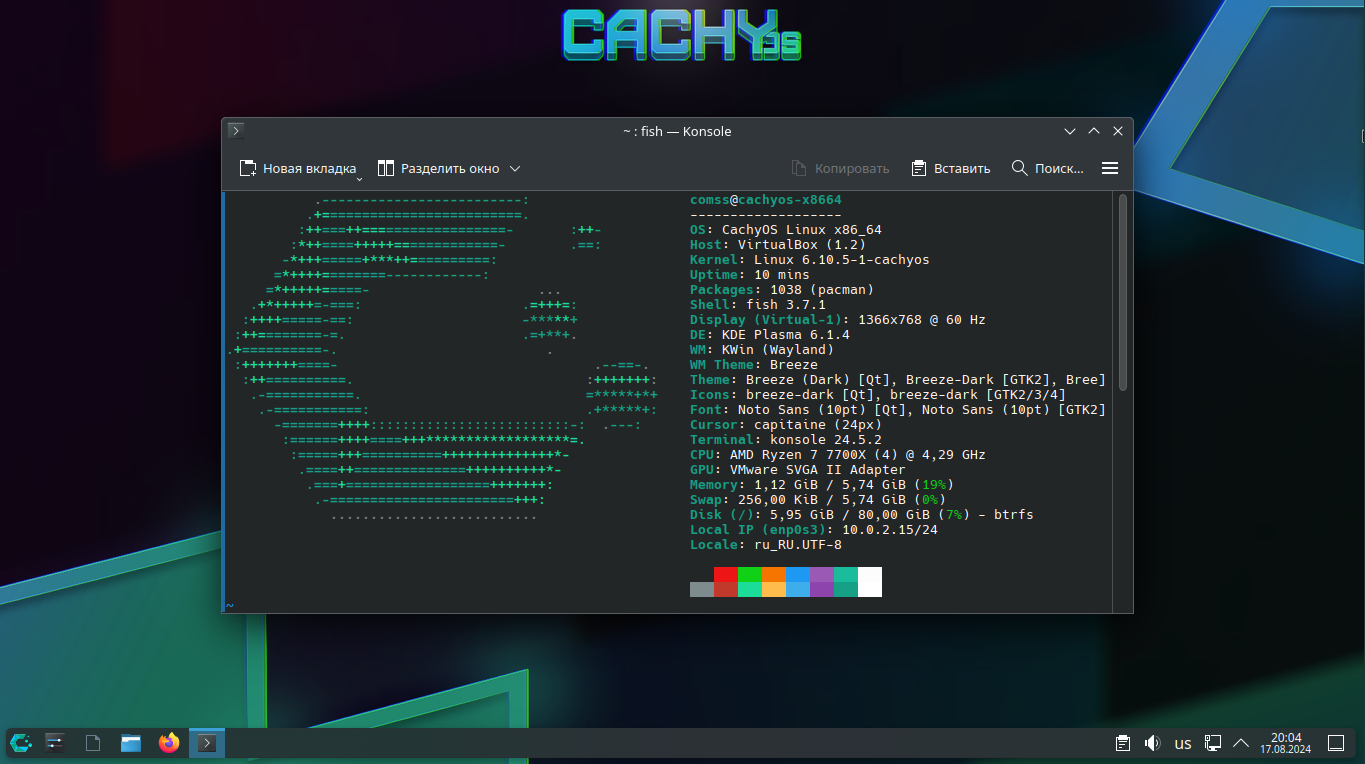Image resolution: width=1365 pixels, height=764 pixels.
Task: Switch keyboard layout via 'us' indicator
Action: (1183, 743)
